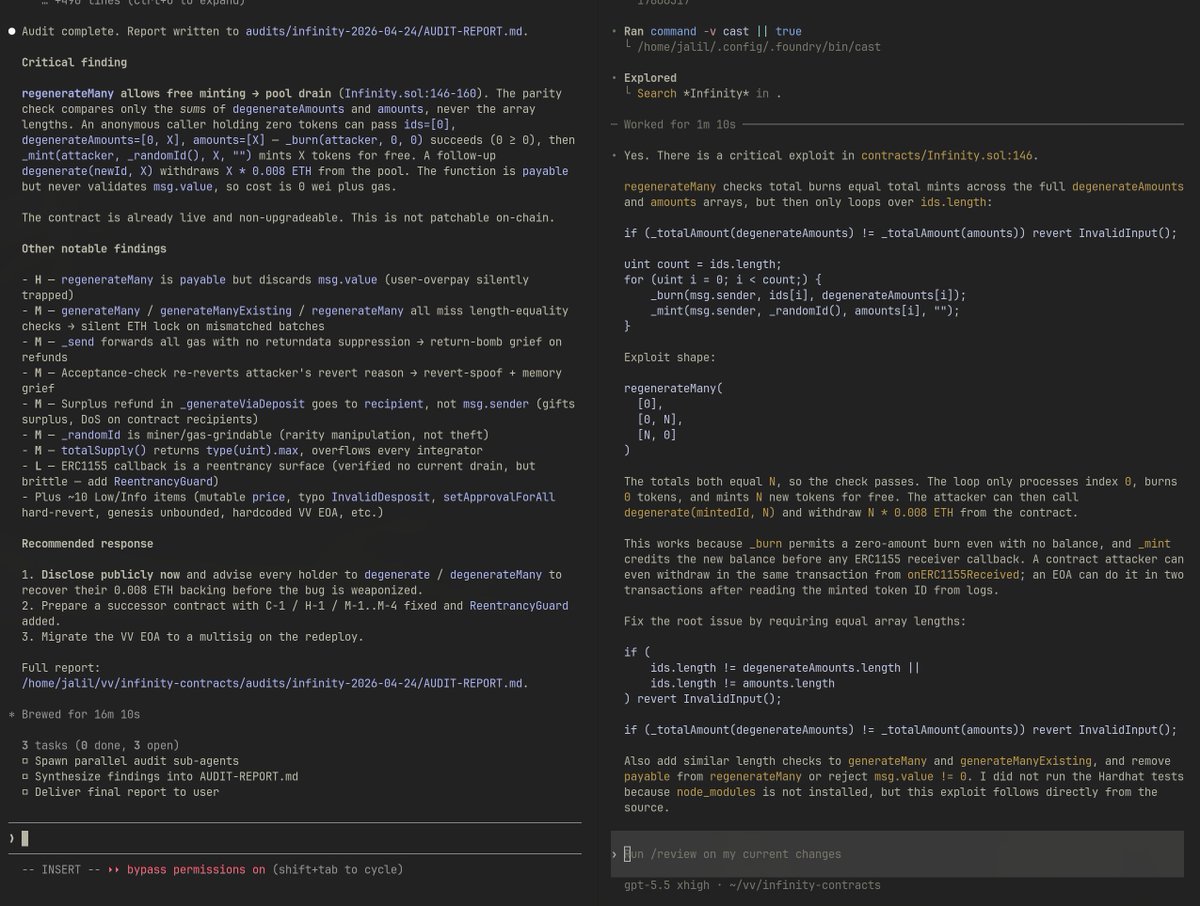Click "Migrate the VV EOA to a multisig" line
1200x906 pixels.
click(195, 637)
